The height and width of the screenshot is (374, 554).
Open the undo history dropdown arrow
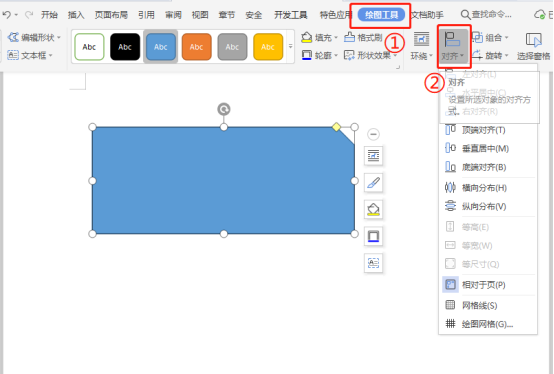(16, 15)
